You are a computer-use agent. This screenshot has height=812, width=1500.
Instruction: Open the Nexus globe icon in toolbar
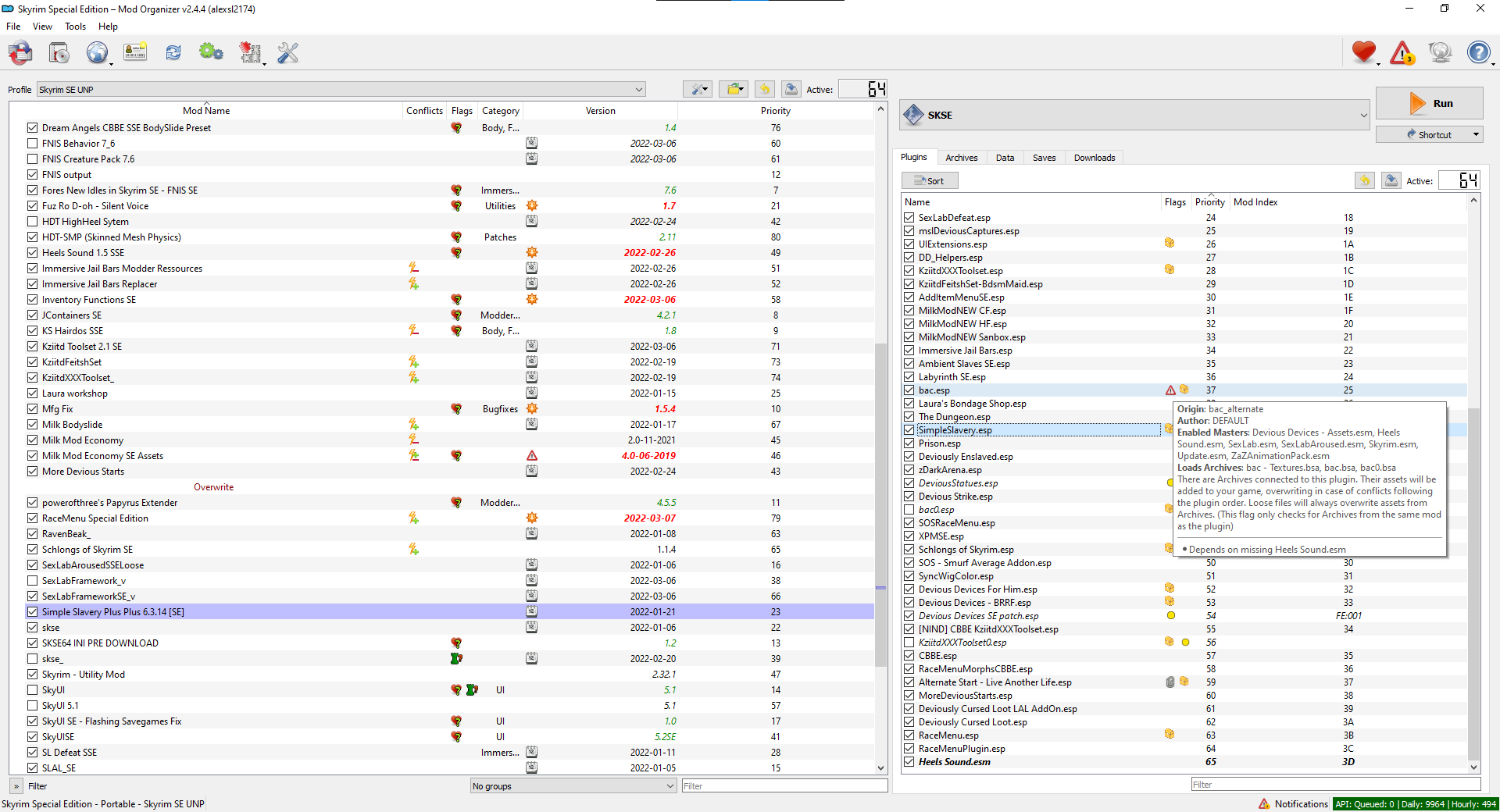[x=97, y=53]
